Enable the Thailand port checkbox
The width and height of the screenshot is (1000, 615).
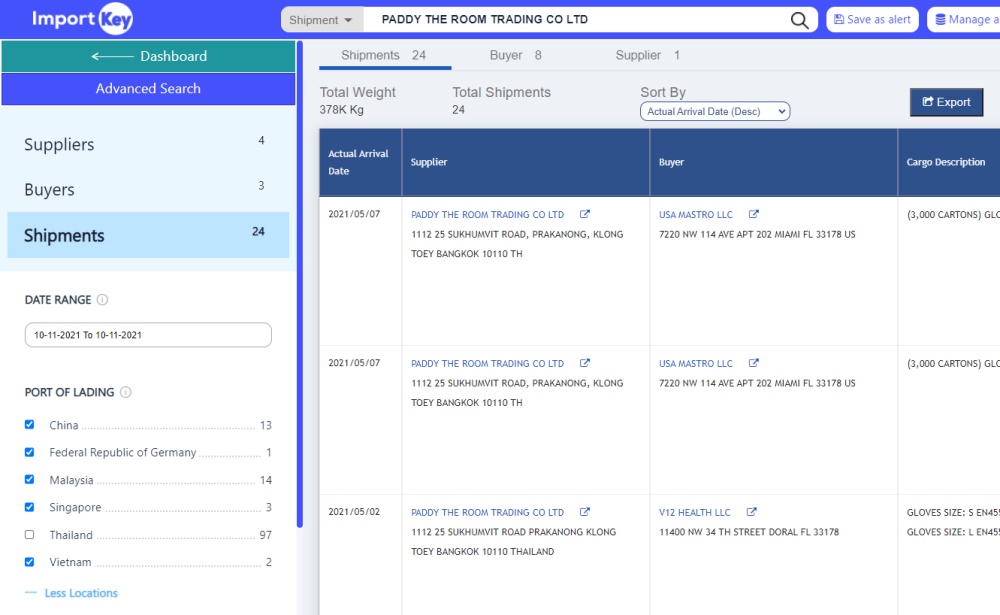[30, 535]
